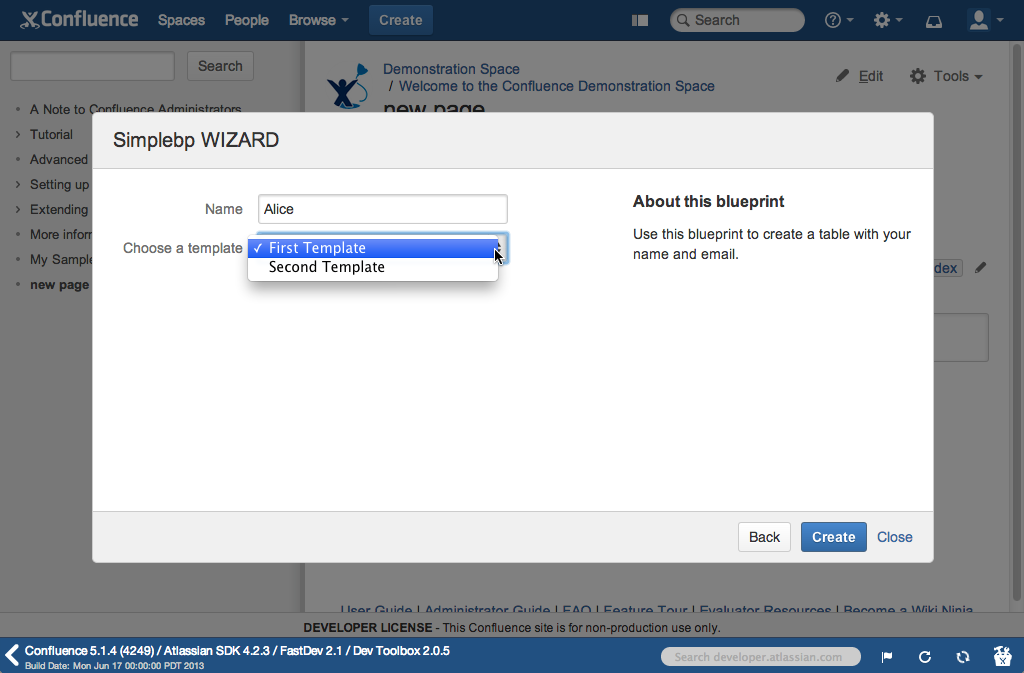Click the search developer.atlassian.com field
Viewport: 1024px width, 673px height.
point(760,657)
